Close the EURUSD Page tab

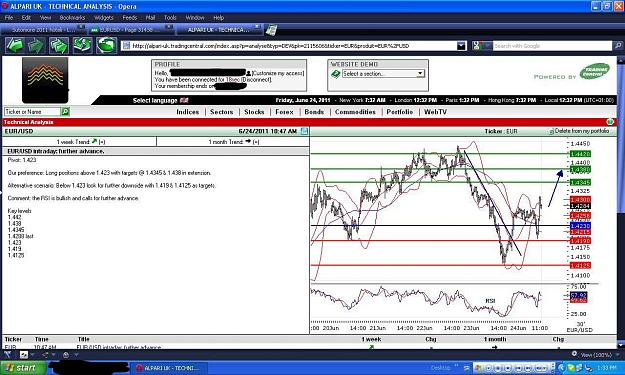169,27
